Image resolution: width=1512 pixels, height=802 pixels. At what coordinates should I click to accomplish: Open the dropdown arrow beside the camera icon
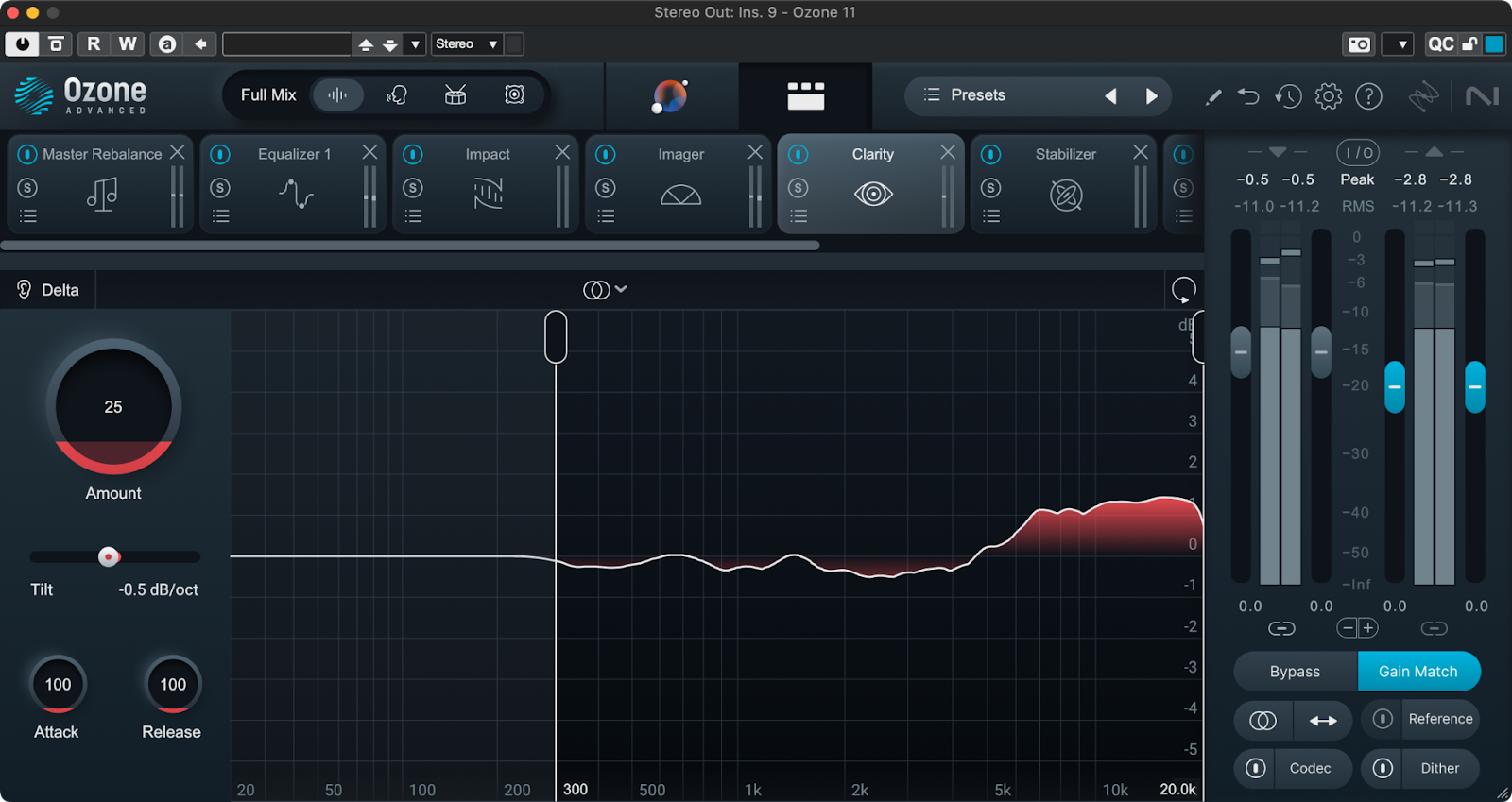[x=1400, y=44]
